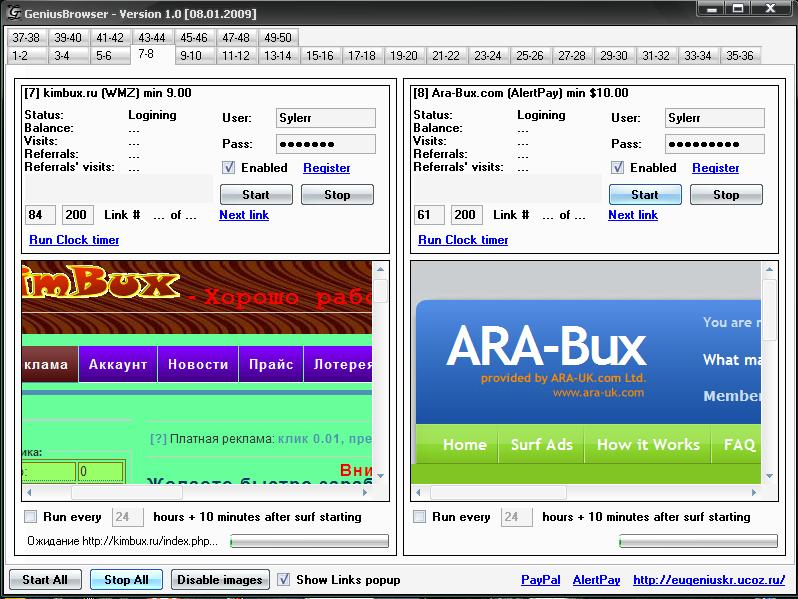This screenshot has width=798, height=599.
Task: Open Register link for Ara-Bux.com
Action: click(x=716, y=168)
